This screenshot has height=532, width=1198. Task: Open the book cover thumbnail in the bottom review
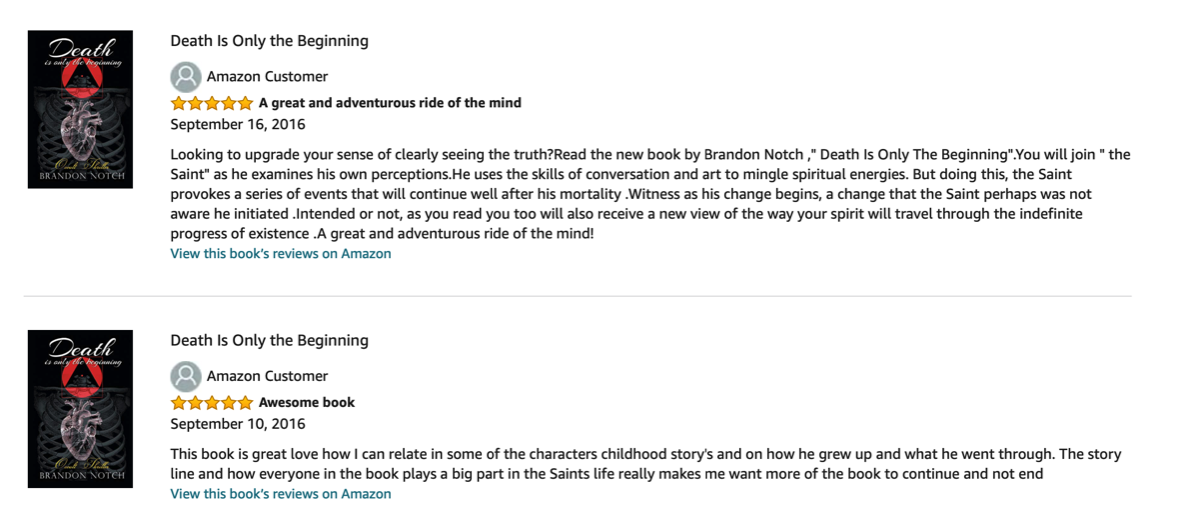(80, 410)
